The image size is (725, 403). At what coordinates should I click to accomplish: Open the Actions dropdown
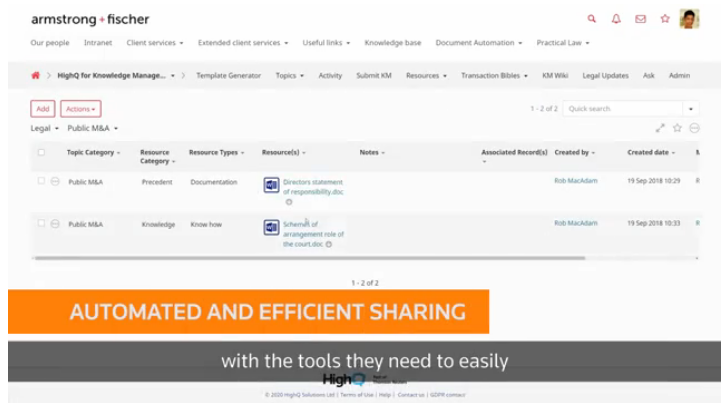(x=81, y=108)
